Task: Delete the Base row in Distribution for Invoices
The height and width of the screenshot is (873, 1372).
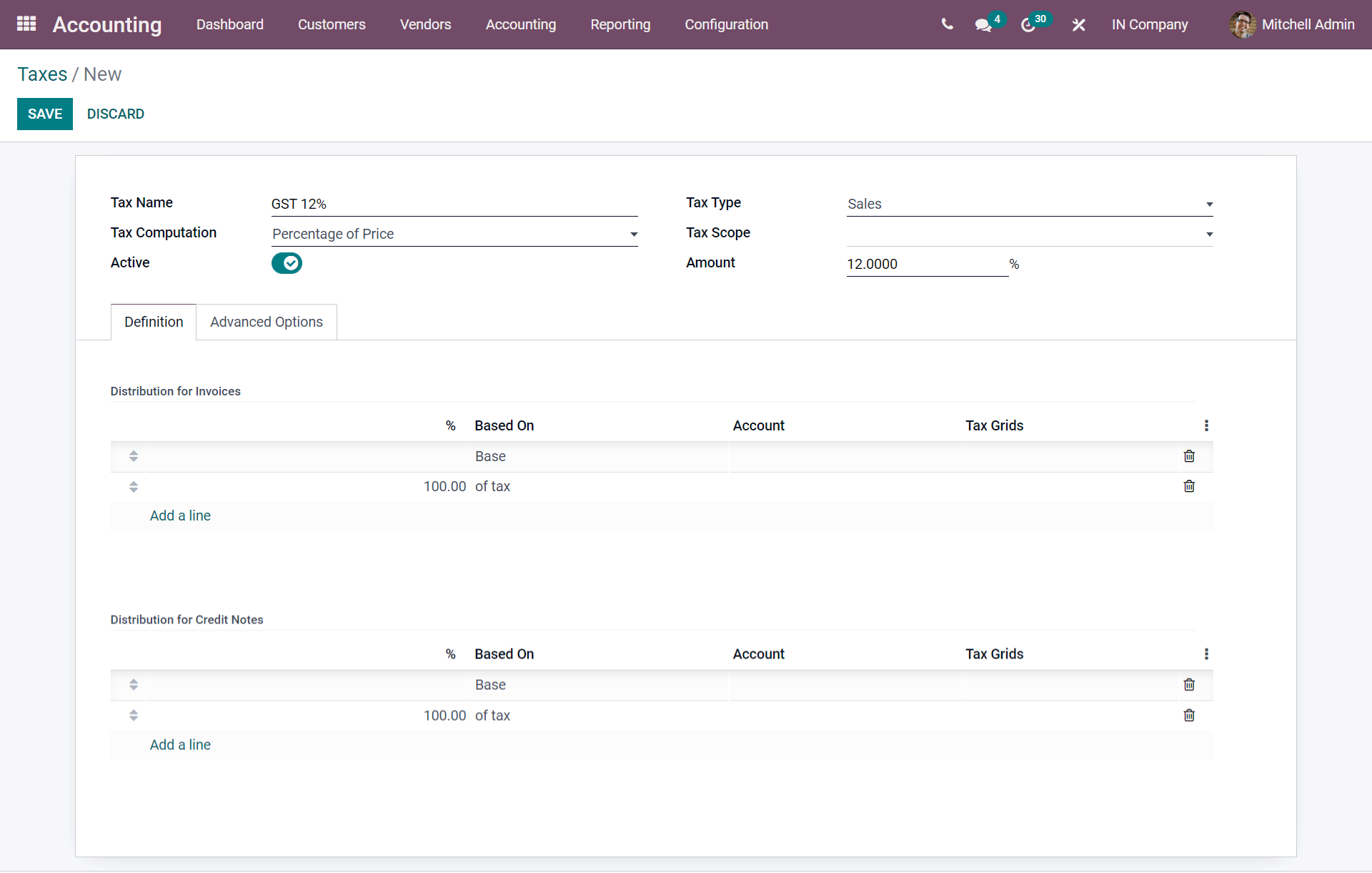Action: click(x=1189, y=456)
